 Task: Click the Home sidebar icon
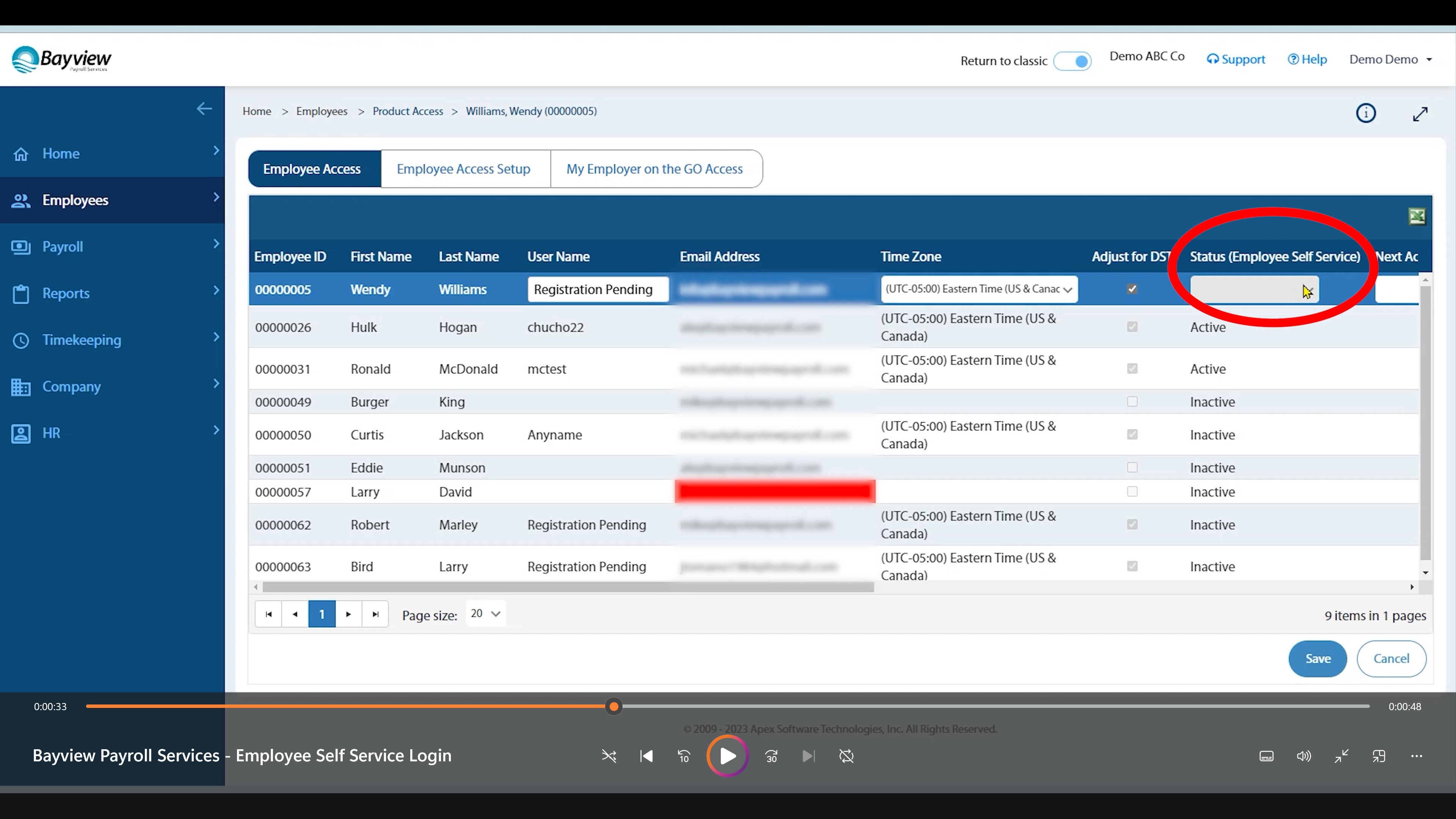[22, 153]
